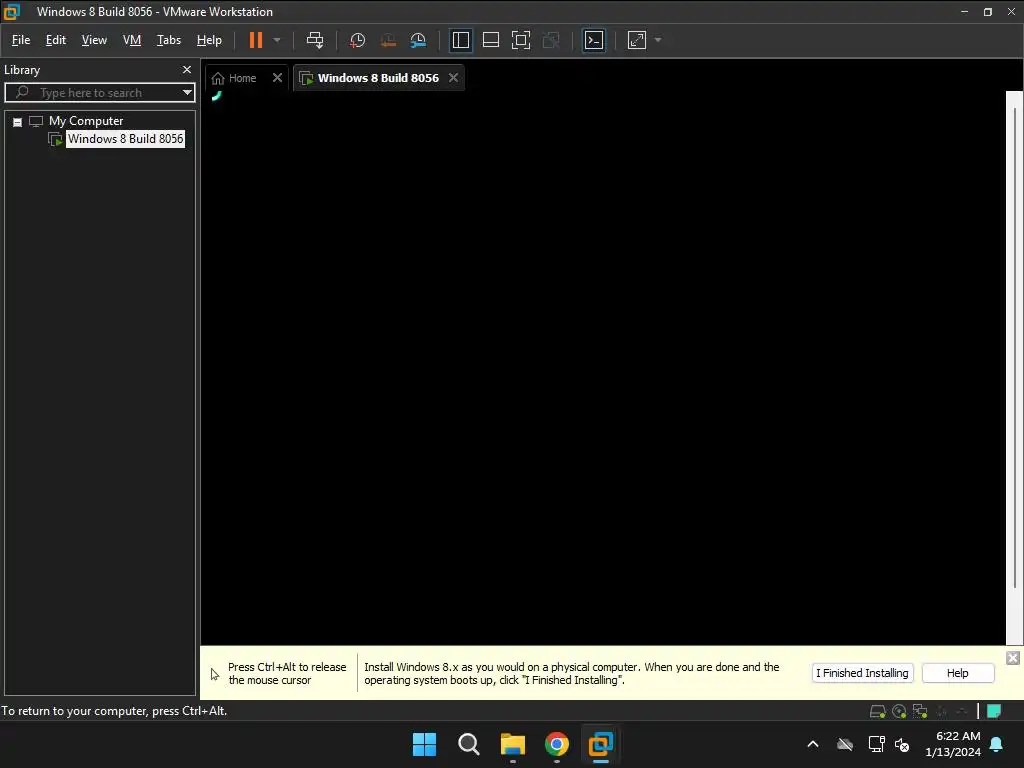The width and height of the screenshot is (1024, 768).
Task: Click the hard disk status icon
Action: coord(878,711)
